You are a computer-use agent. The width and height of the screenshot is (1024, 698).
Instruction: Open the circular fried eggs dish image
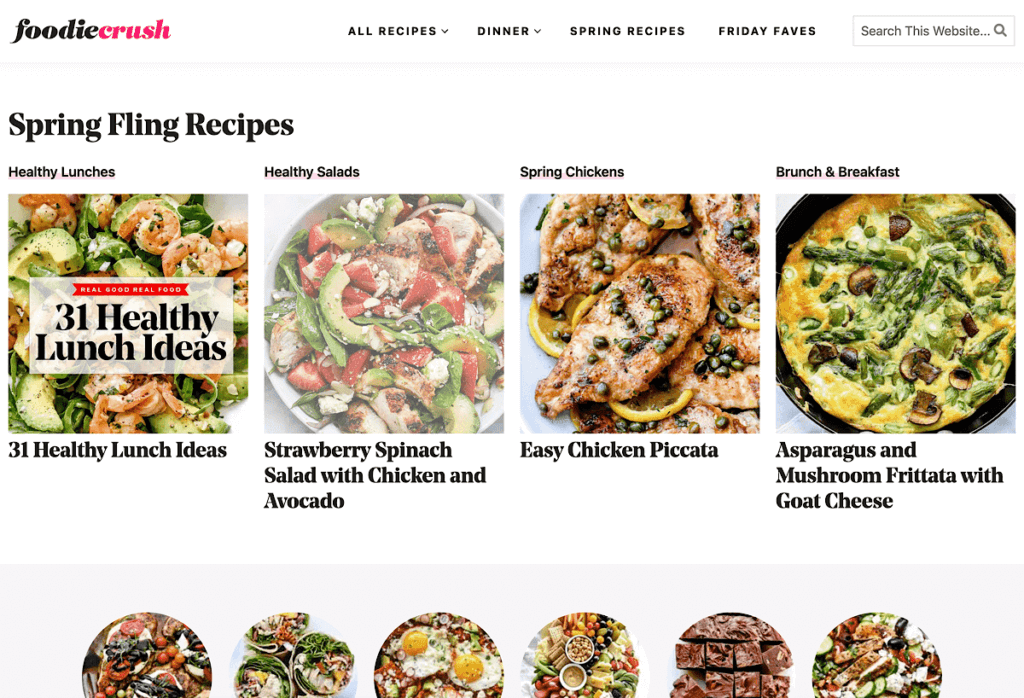coord(440,655)
